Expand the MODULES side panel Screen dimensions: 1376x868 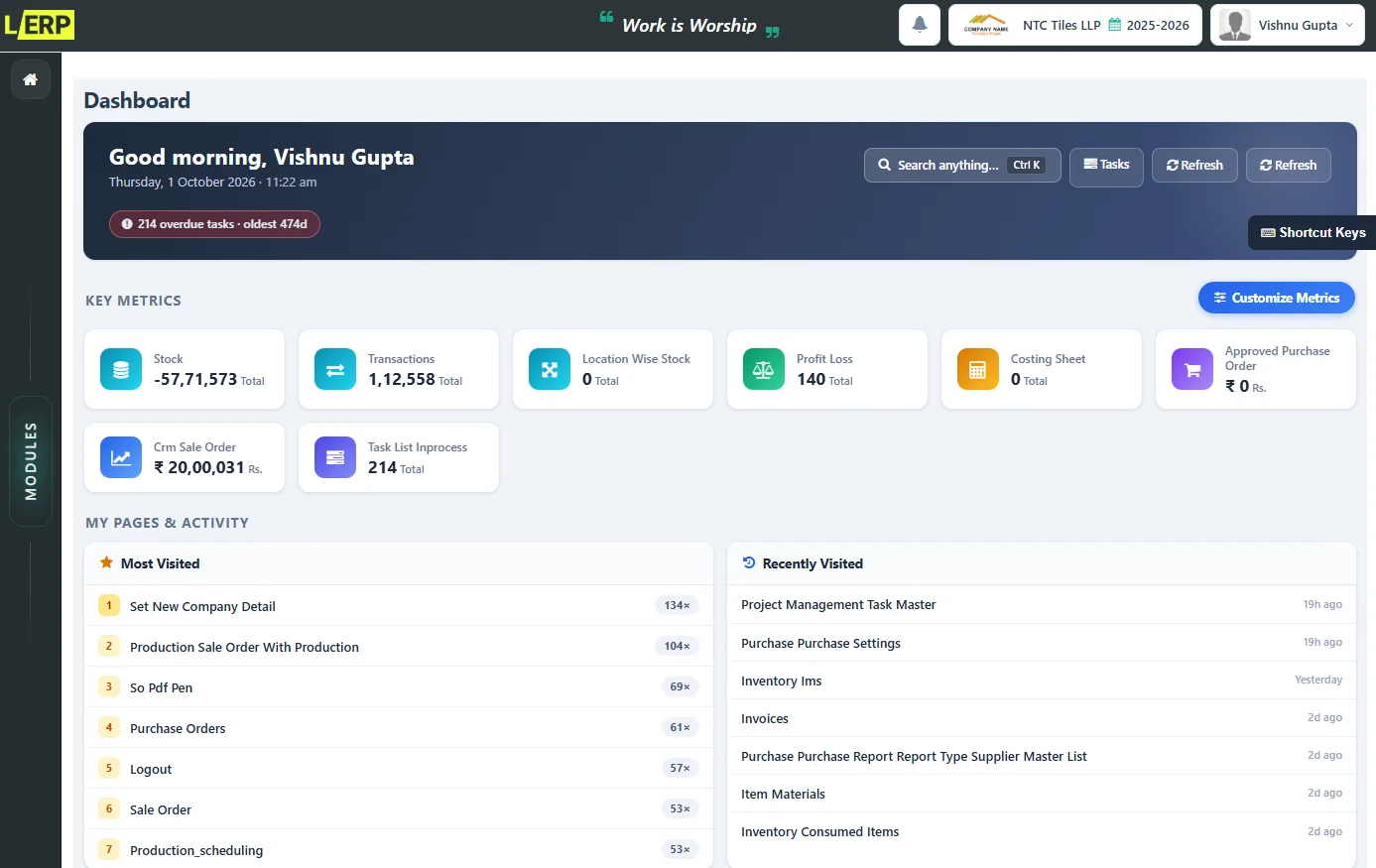[31, 461]
